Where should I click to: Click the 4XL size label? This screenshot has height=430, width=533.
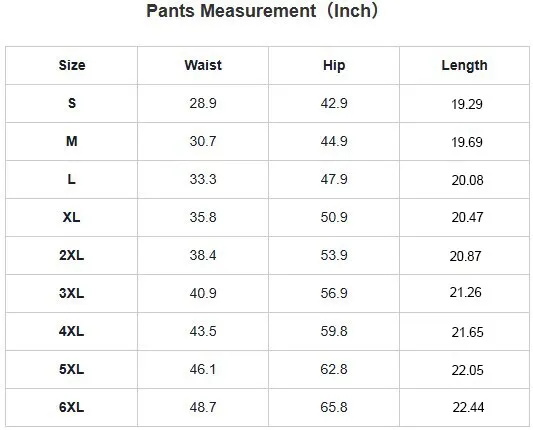[72, 331]
